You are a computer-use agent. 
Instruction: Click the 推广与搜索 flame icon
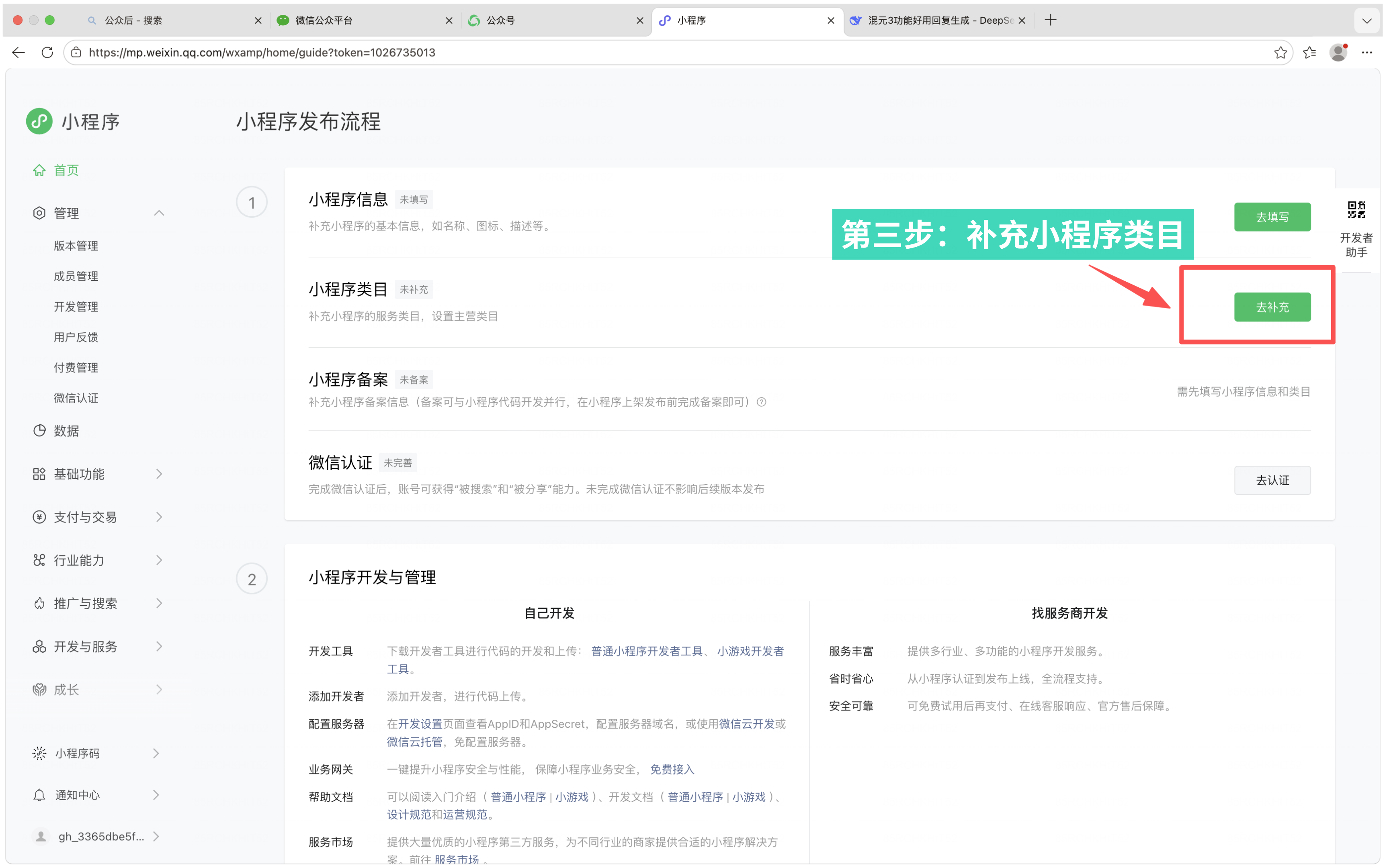[x=39, y=603]
